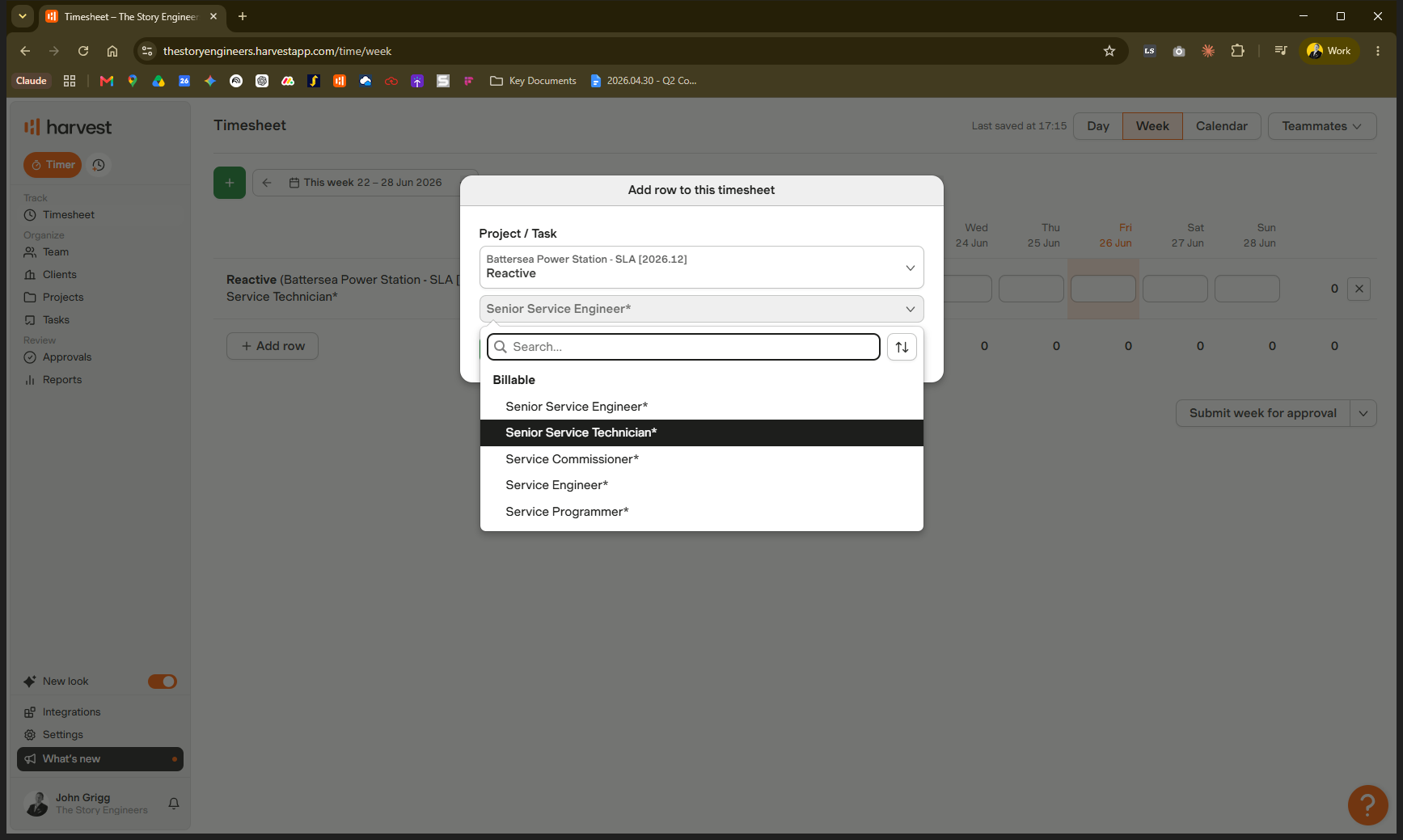Open Key Documents bookmark folder
Viewport: 1403px width, 840px height.
(x=533, y=81)
